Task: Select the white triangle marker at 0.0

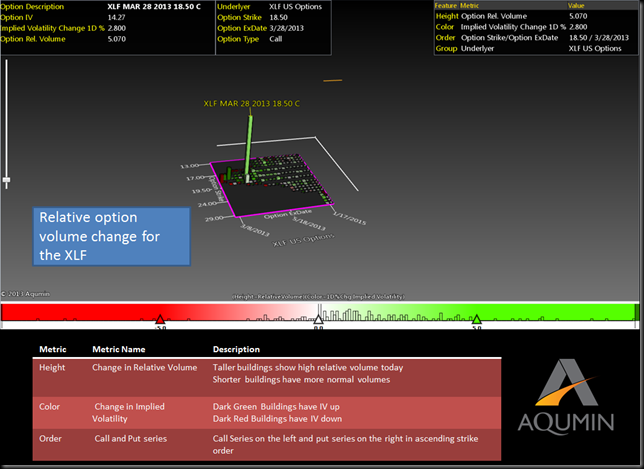Action: (x=318, y=320)
